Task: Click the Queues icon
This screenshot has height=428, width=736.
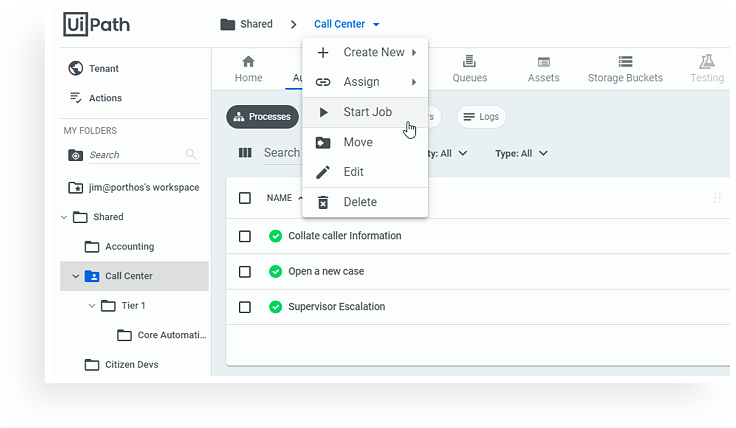Action: [x=469, y=61]
